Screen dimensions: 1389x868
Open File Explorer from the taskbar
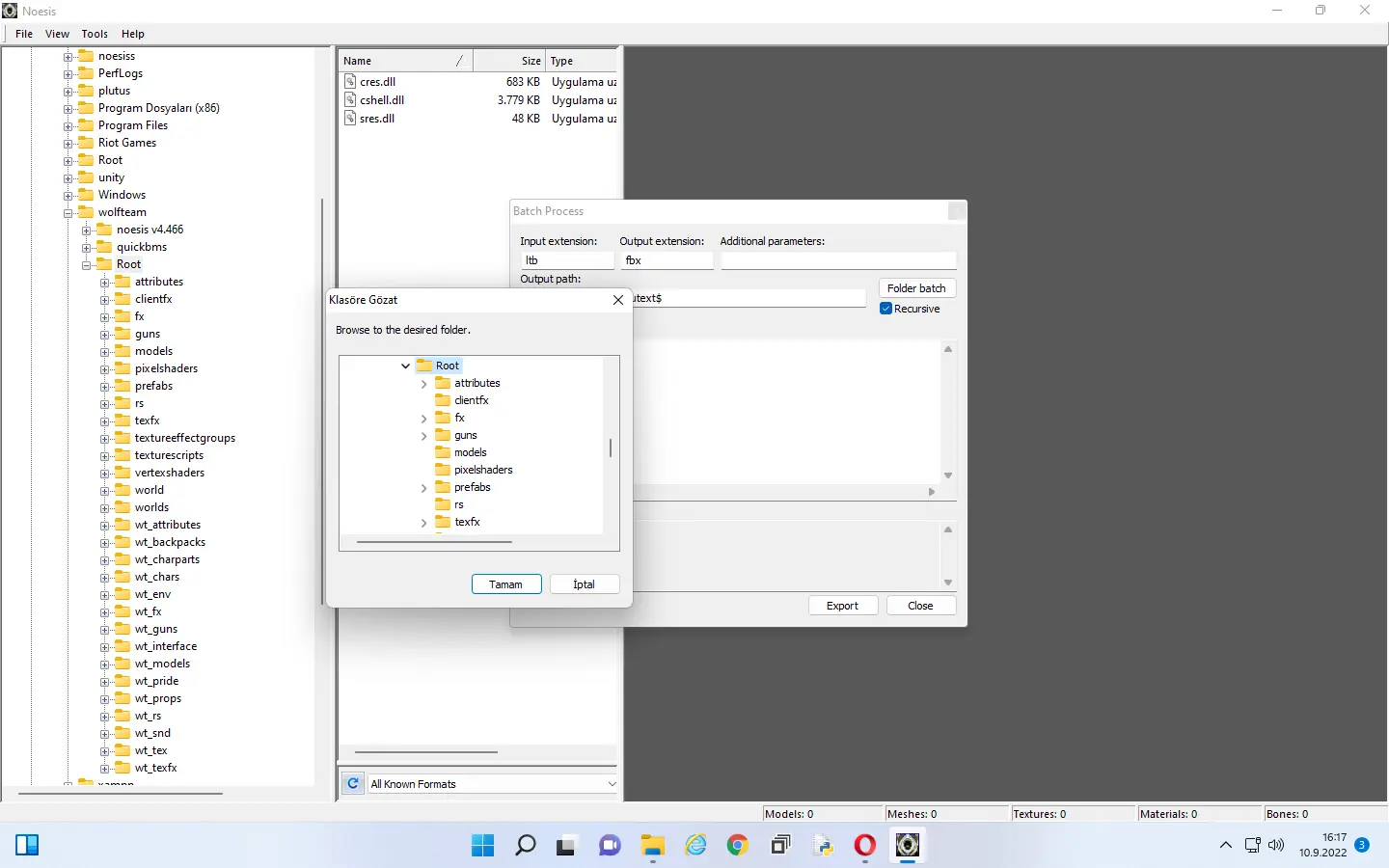pos(653,846)
